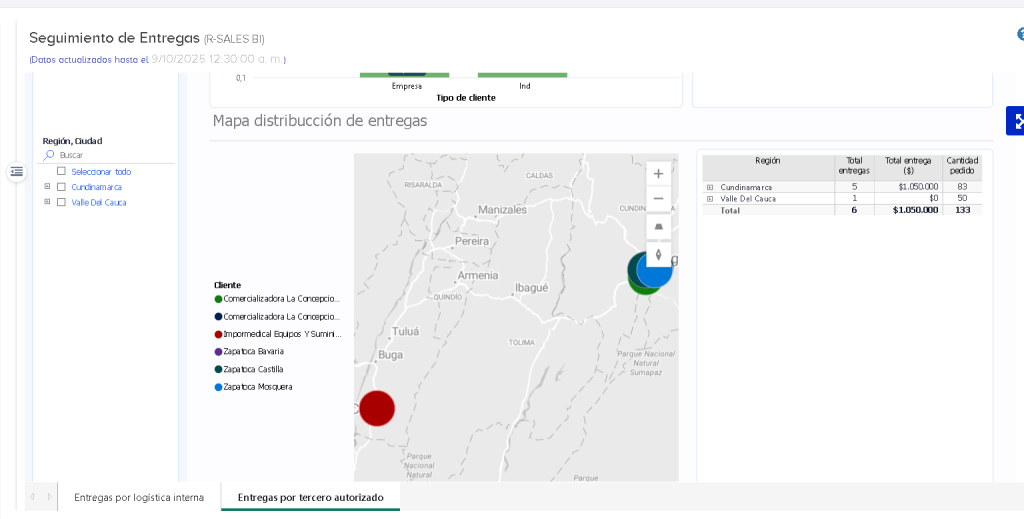Click the blue Zapatoca Mosquera bubble on map

point(655,269)
